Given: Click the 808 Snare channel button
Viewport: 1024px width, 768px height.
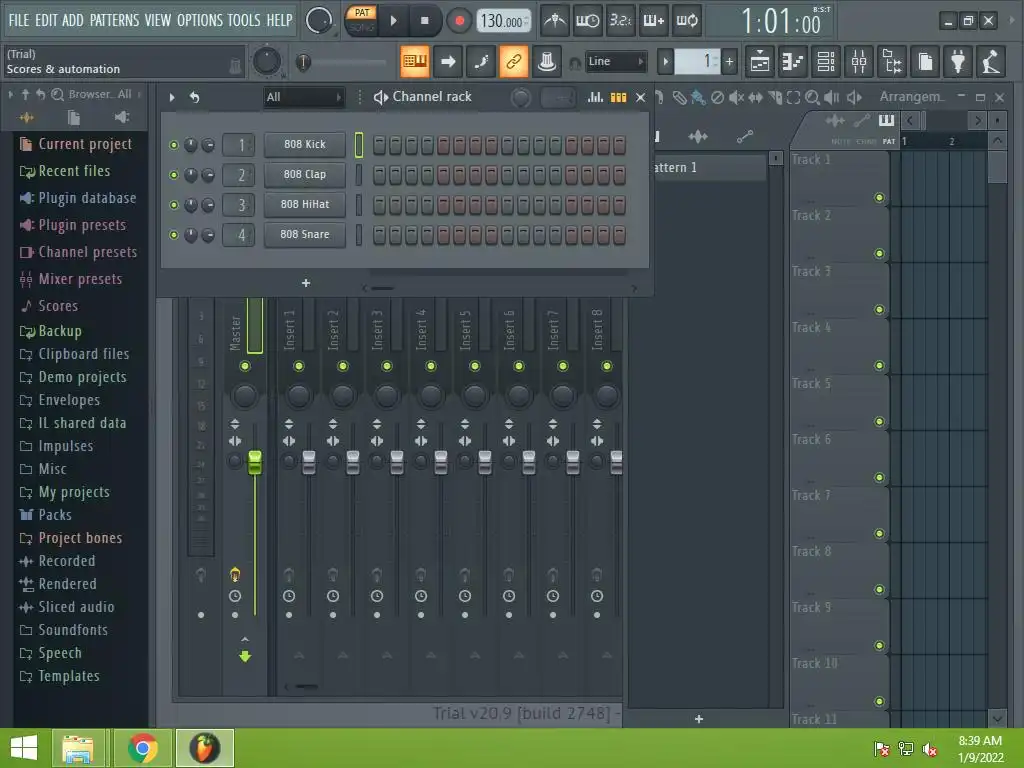Looking at the screenshot, I should coord(304,234).
